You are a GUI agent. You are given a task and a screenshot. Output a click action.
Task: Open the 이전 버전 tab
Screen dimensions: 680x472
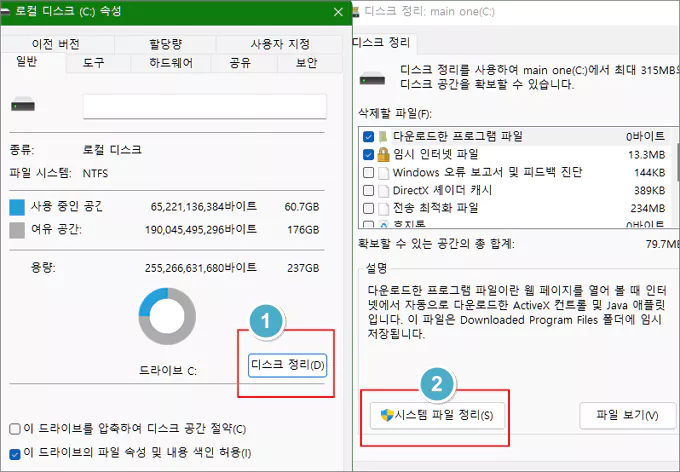point(56,44)
